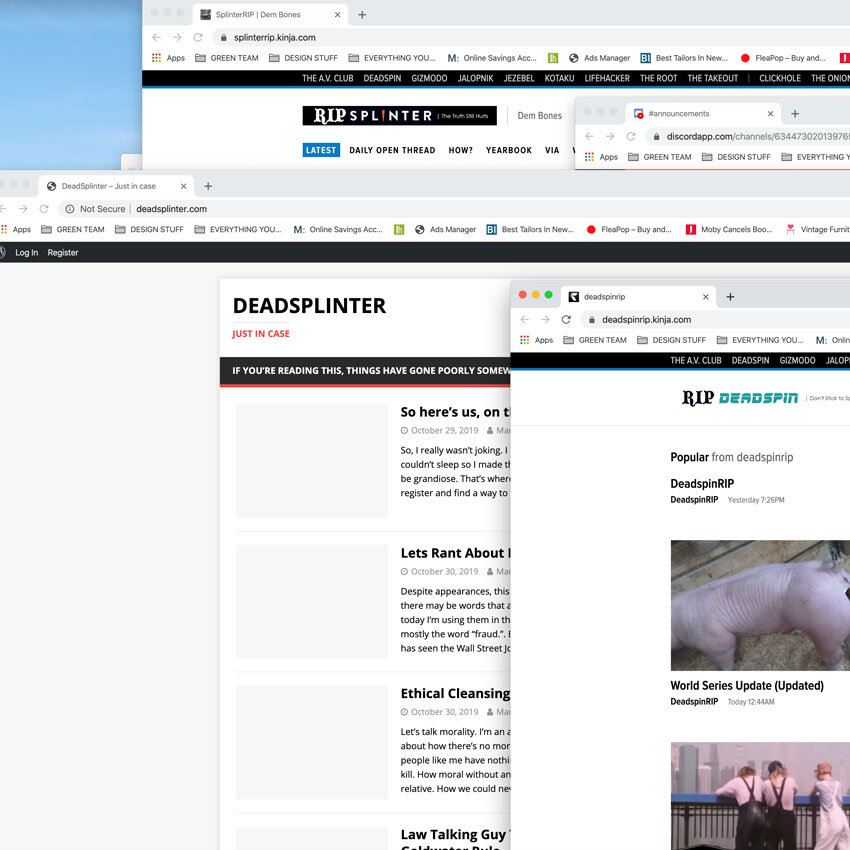The image size is (850, 850).
Task: Close the SplinterRIP | Dem Bones tab
Action: click(337, 15)
